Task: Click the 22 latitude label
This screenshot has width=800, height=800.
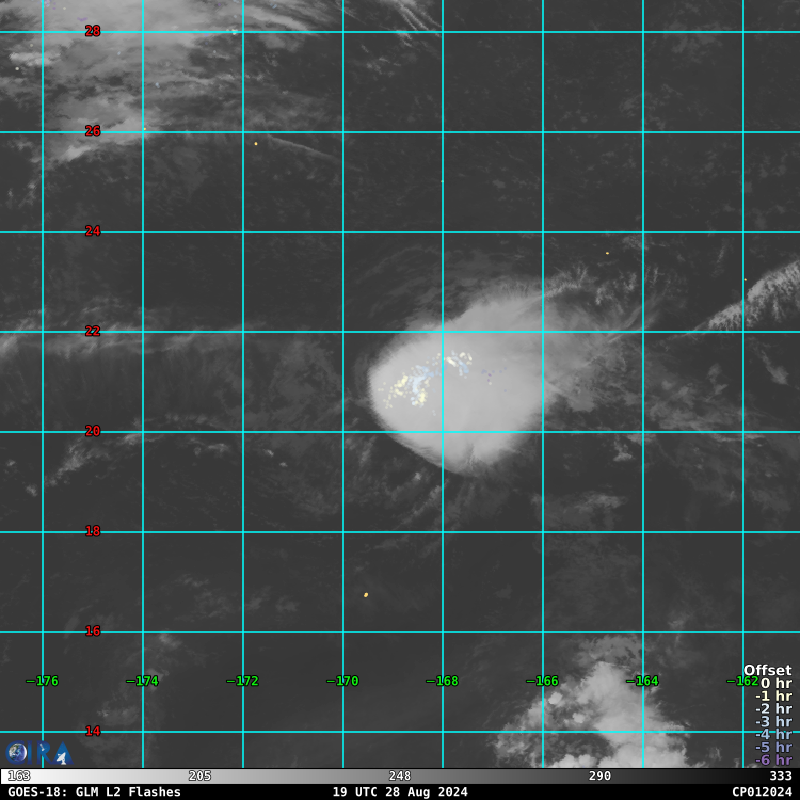Action: (92, 331)
